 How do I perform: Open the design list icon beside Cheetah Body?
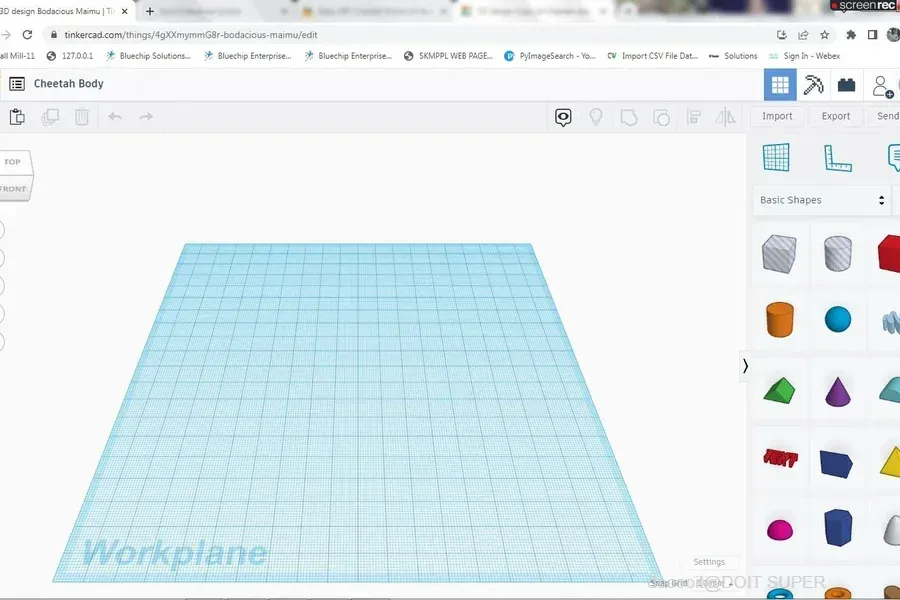click(17, 84)
